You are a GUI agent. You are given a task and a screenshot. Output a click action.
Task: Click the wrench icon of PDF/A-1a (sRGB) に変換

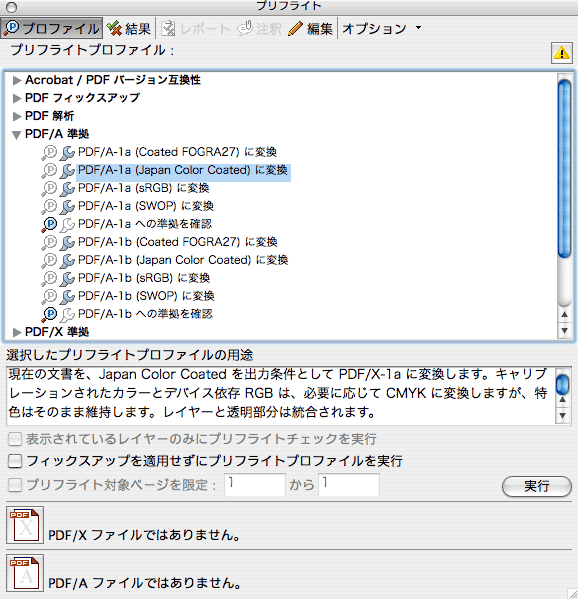point(67,188)
